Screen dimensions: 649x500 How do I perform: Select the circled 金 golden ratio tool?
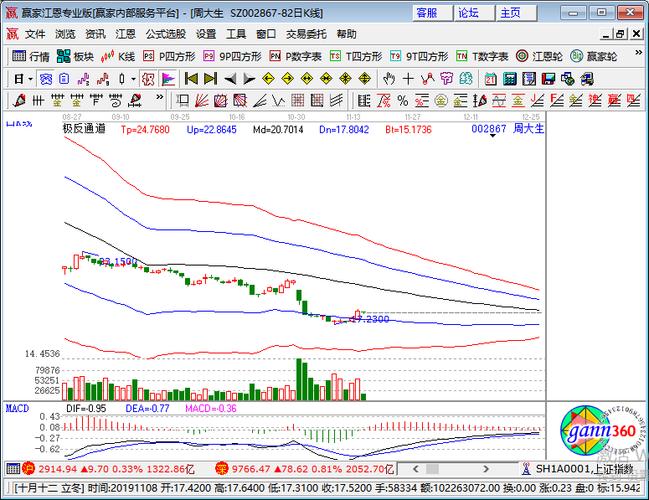coord(441,100)
